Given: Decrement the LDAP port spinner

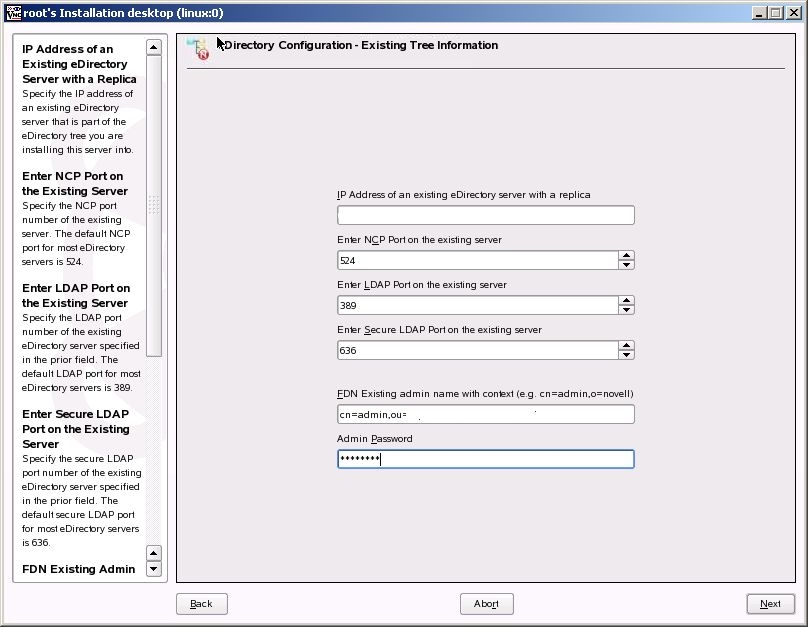Looking at the screenshot, I should [626, 310].
